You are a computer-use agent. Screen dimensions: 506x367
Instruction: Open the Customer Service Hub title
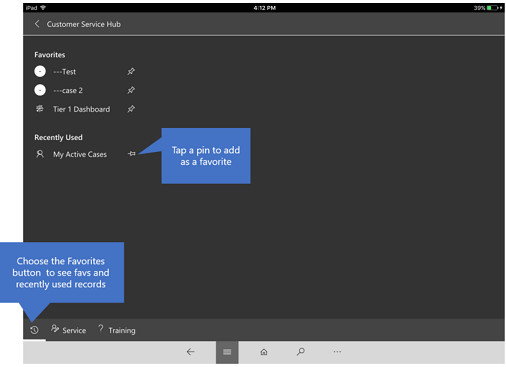pyautogui.click(x=84, y=24)
